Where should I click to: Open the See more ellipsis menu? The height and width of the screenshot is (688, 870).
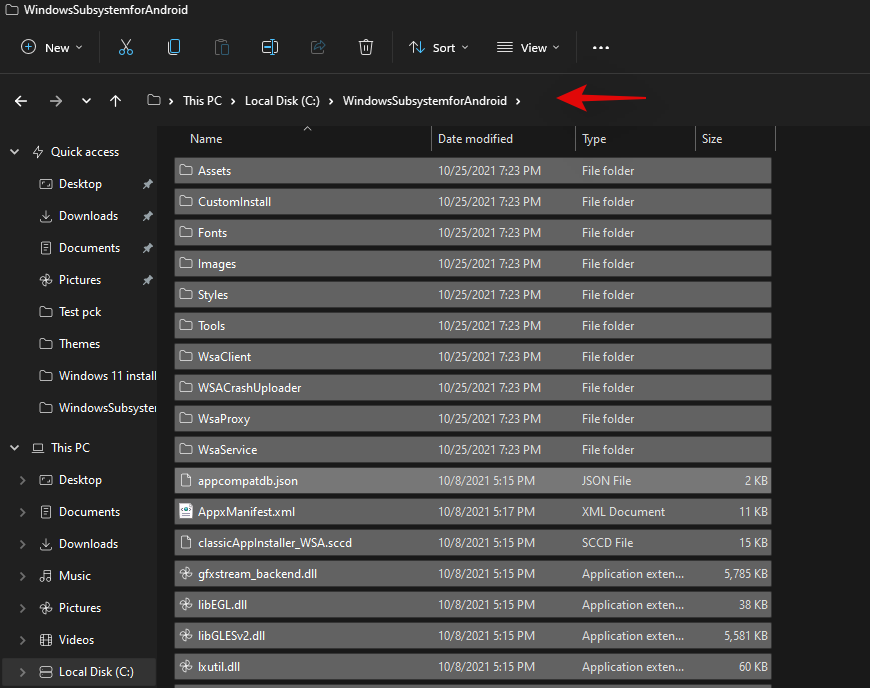point(600,47)
